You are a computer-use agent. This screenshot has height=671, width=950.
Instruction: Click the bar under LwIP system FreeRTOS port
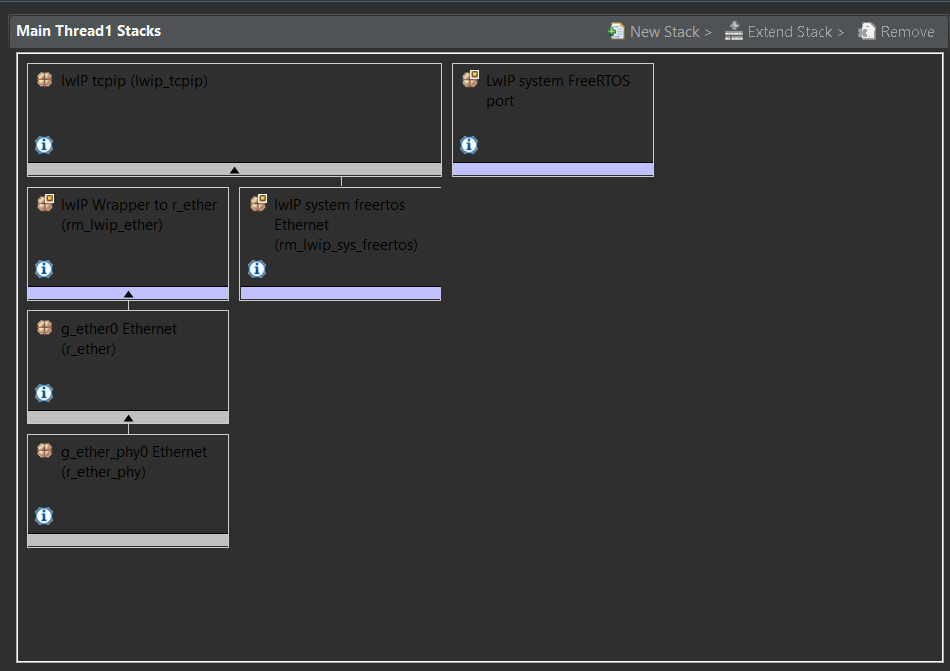coord(553,170)
